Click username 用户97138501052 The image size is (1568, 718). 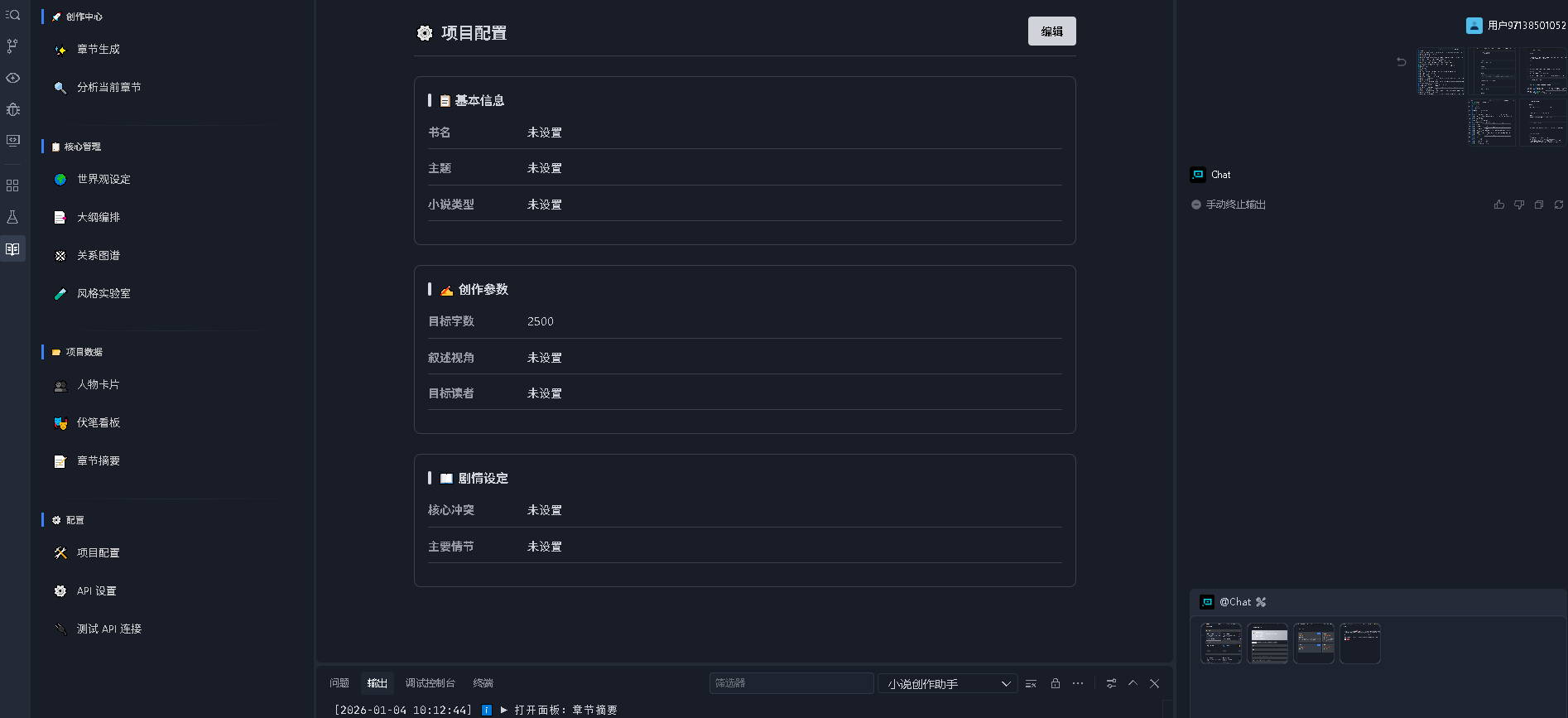point(1527,26)
